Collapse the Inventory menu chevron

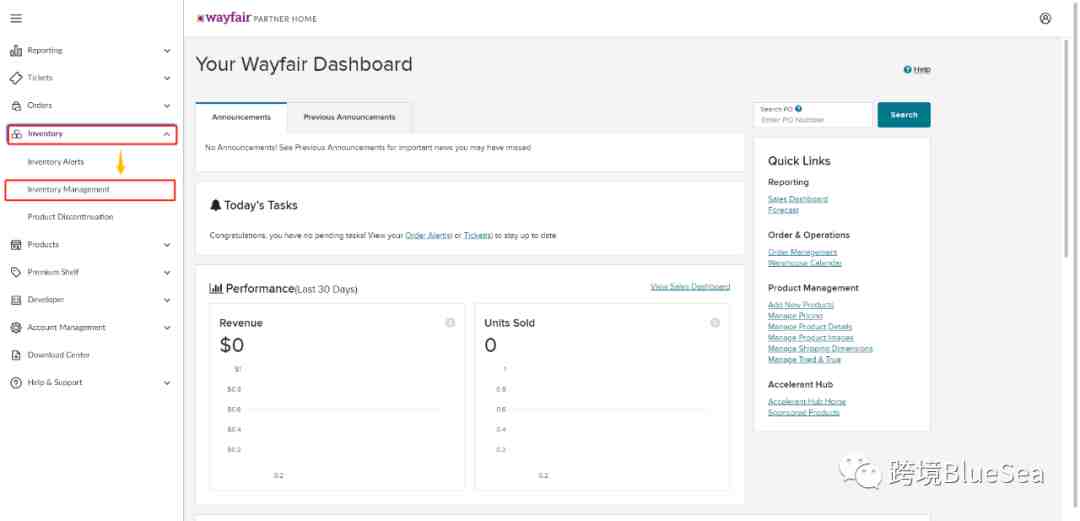coord(167,134)
